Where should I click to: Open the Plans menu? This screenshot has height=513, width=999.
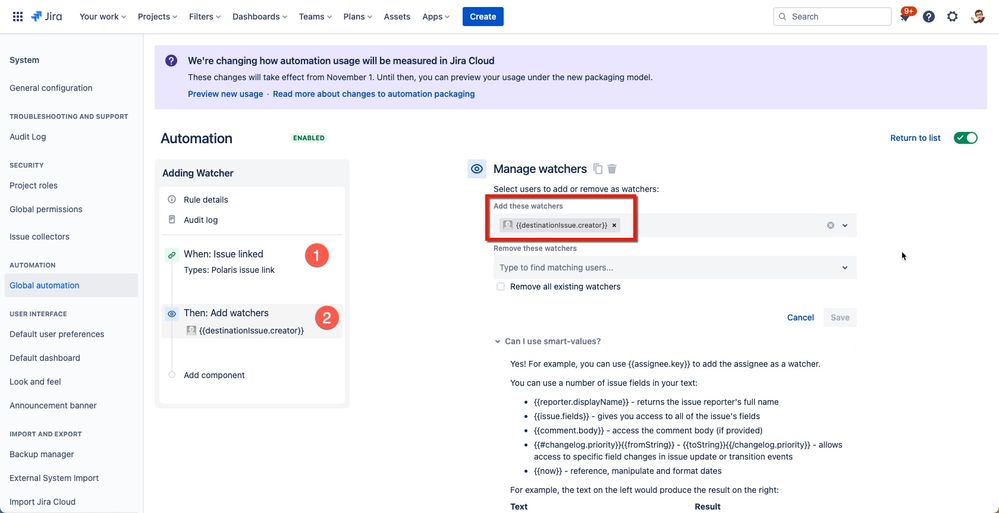click(358, 17)
